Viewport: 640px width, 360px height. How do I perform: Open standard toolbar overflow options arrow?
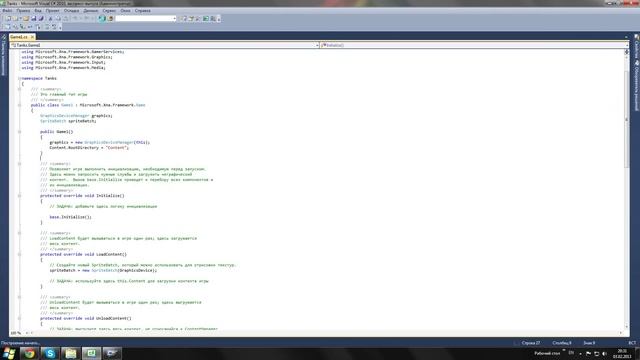219,19
